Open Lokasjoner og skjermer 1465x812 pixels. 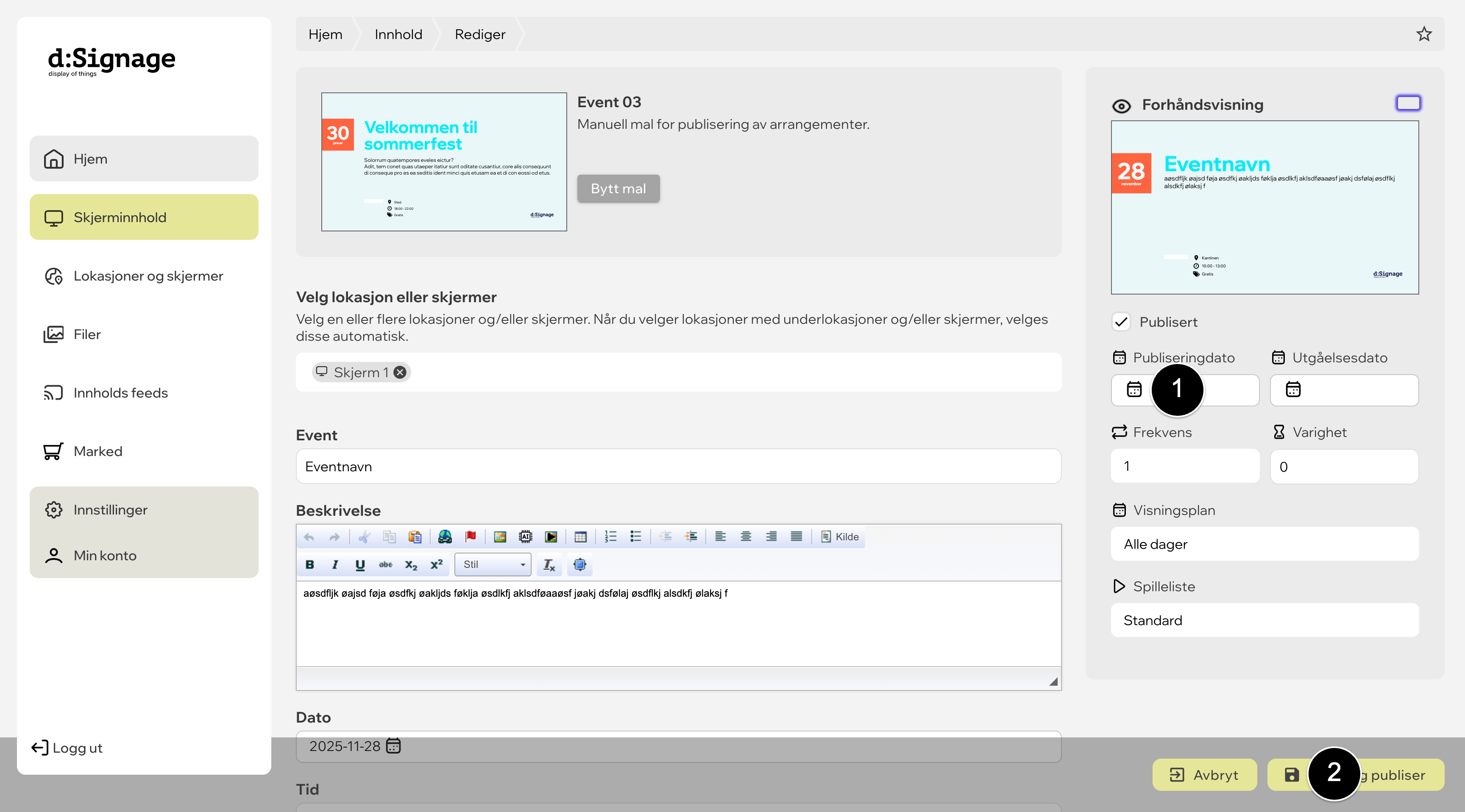[144, 276]
